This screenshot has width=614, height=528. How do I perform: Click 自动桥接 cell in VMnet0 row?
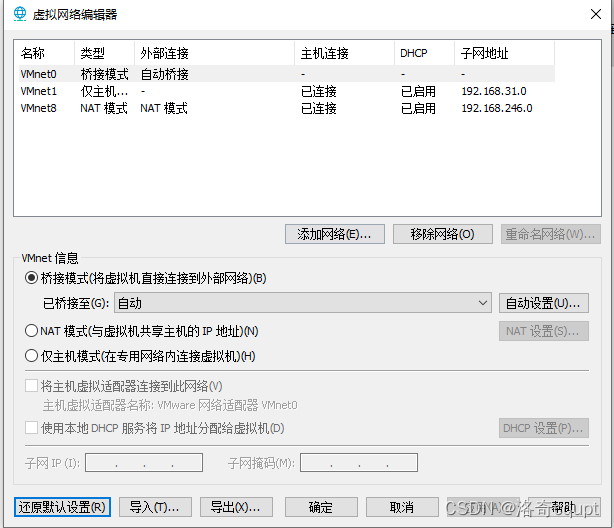[x=164, y=74]
